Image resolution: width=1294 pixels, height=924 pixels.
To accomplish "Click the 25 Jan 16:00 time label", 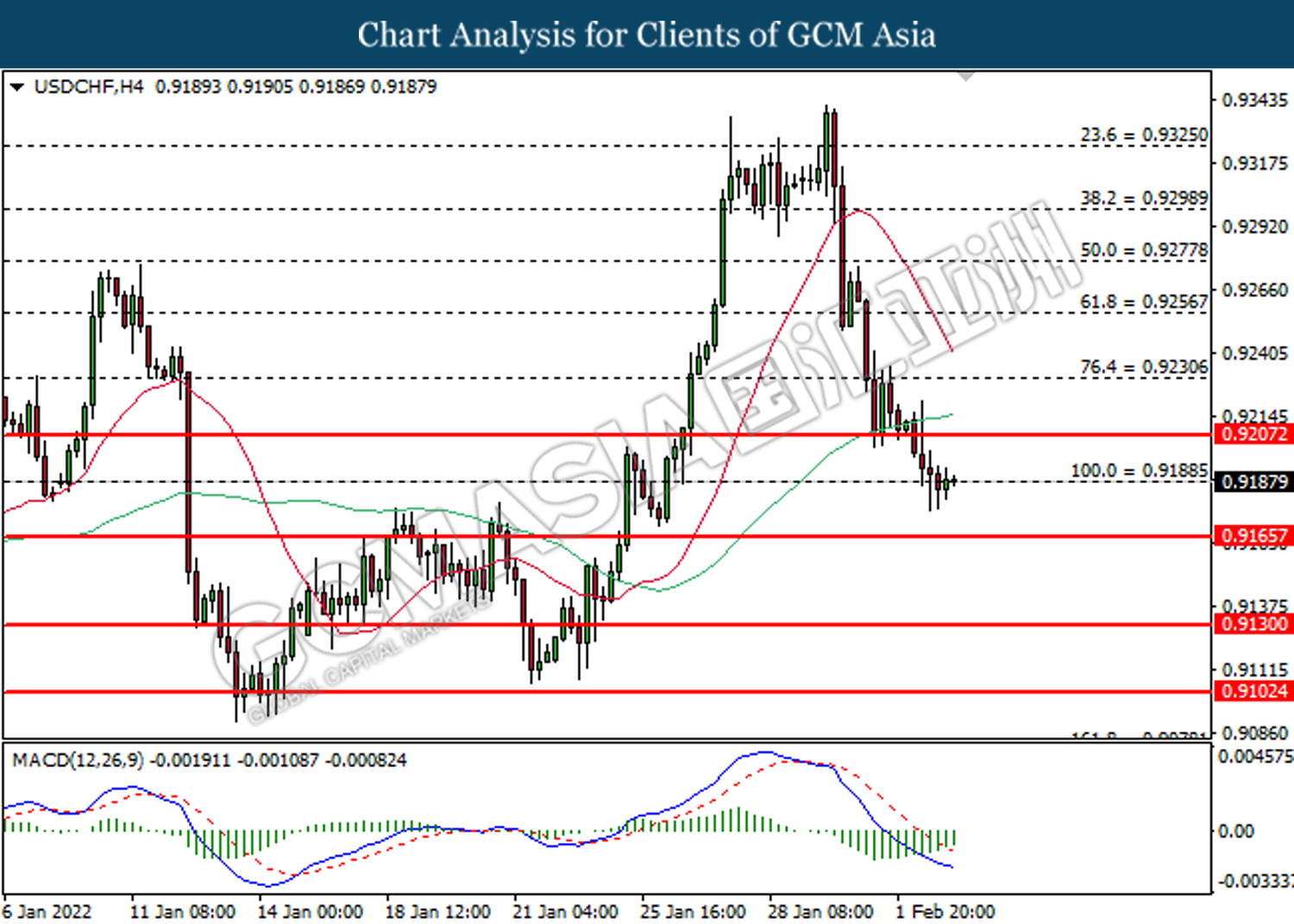I will [693, 912].
